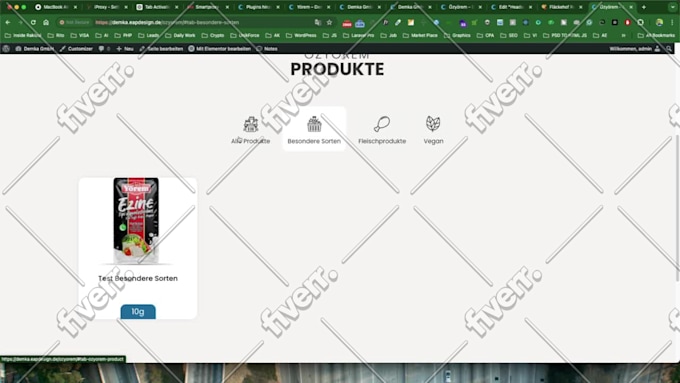Open the Demka GmbH admin bar link

[x=35, y=49]
